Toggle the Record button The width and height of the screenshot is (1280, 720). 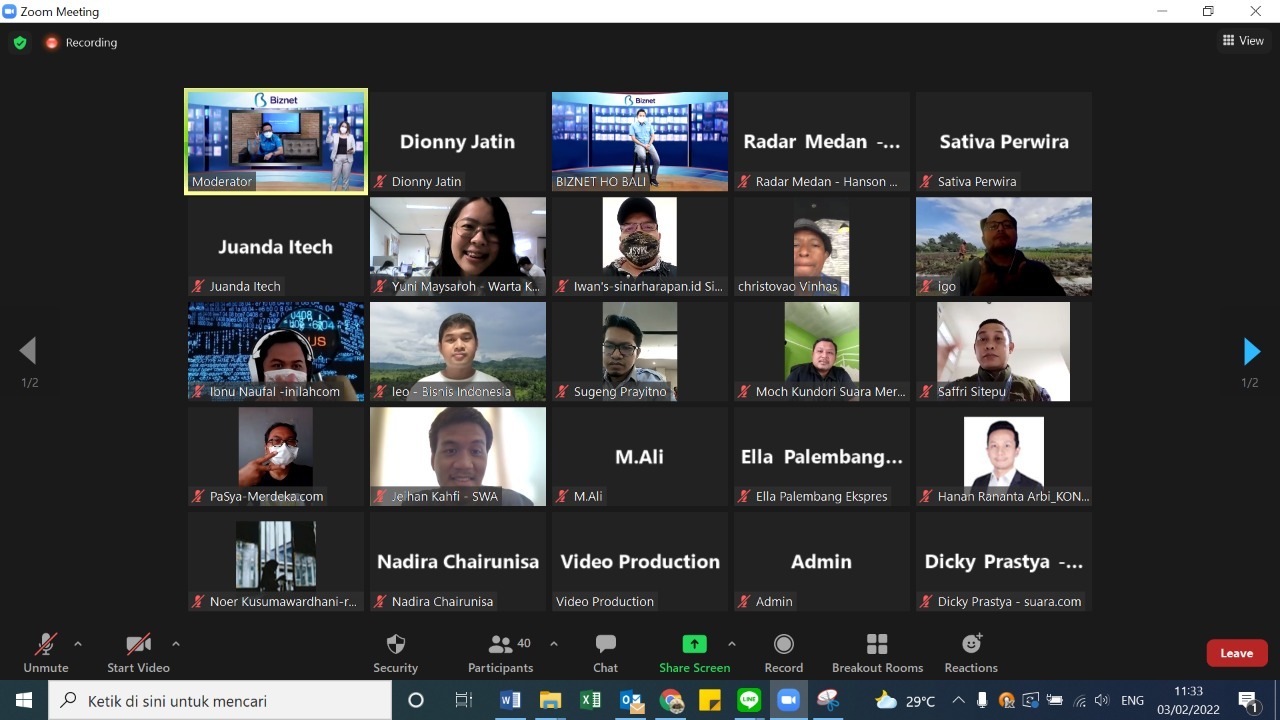[784, 652]
